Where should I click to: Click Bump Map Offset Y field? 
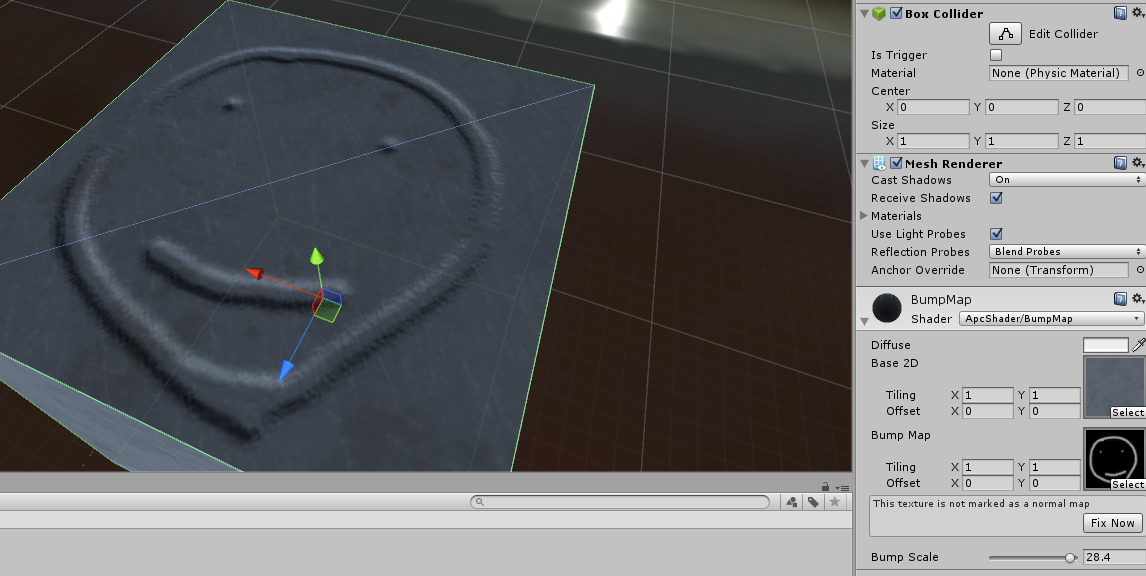pos(1055,482)
